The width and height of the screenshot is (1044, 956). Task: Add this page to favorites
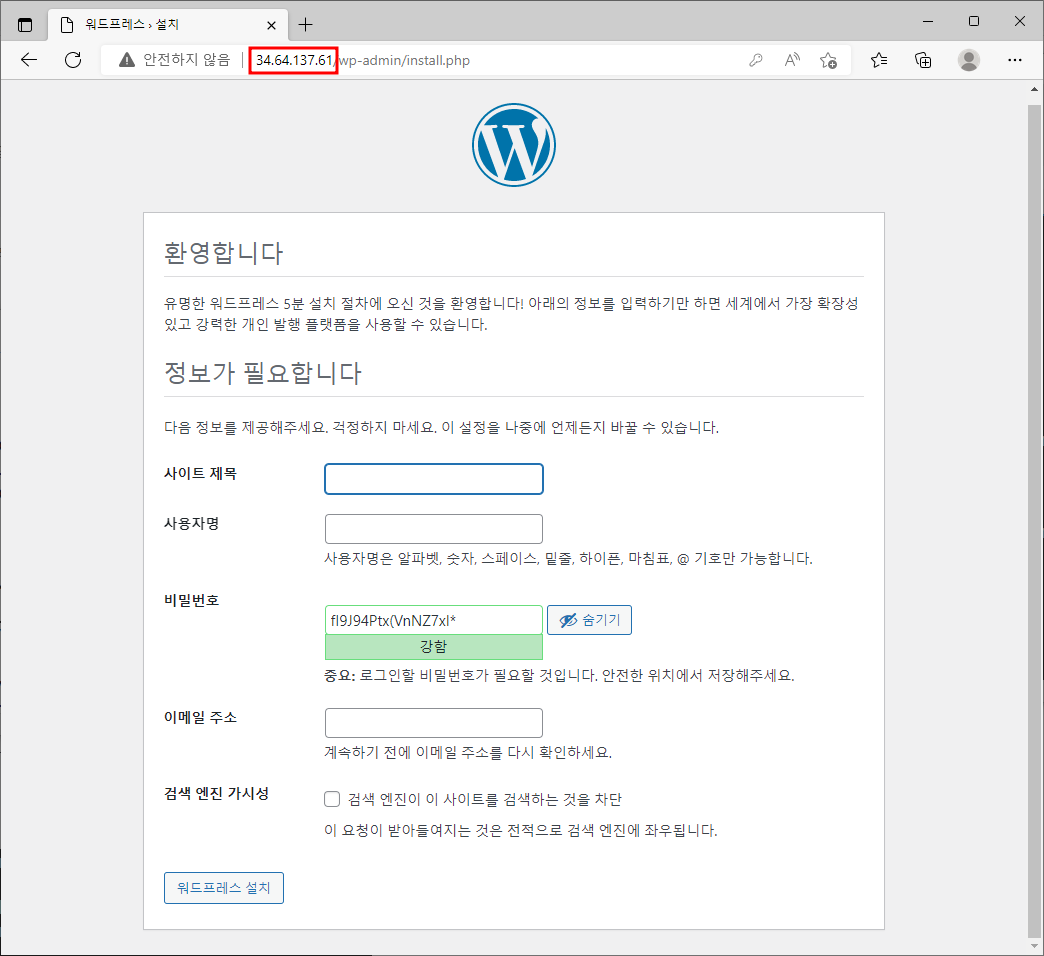(x=828, y=60)
